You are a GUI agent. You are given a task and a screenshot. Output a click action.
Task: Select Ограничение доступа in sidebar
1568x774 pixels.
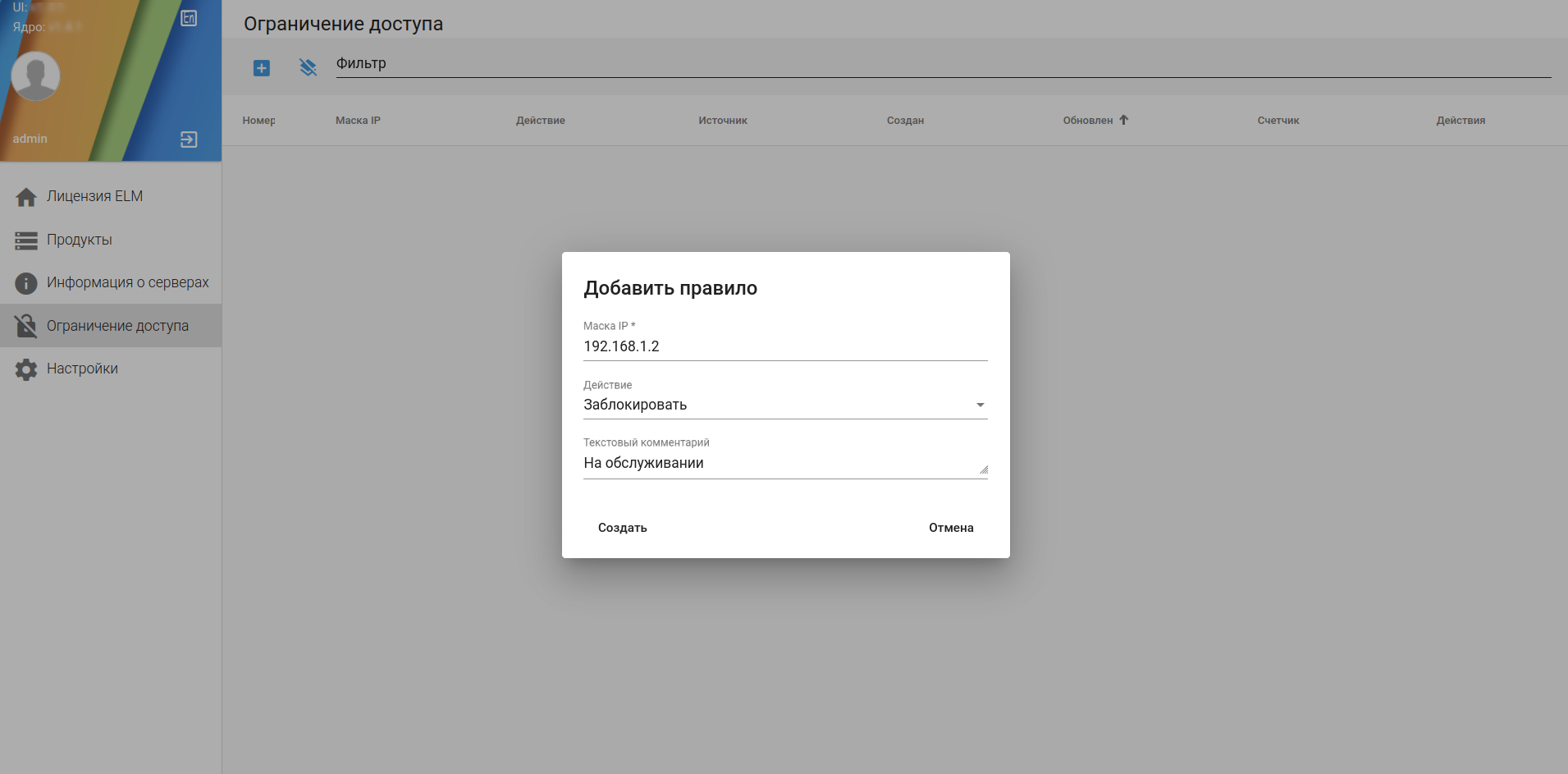(117, 326)
